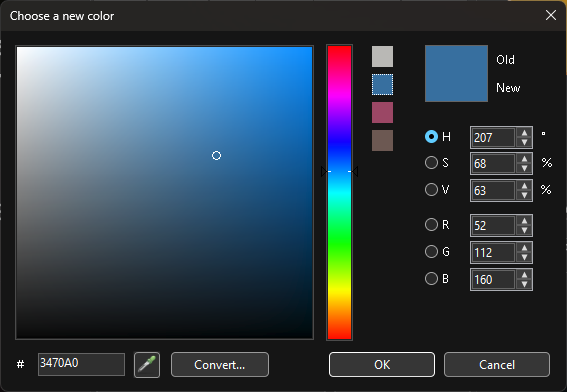Select the V value radio button
Viewport: 567px width, 392px height.
pos(431,189)
